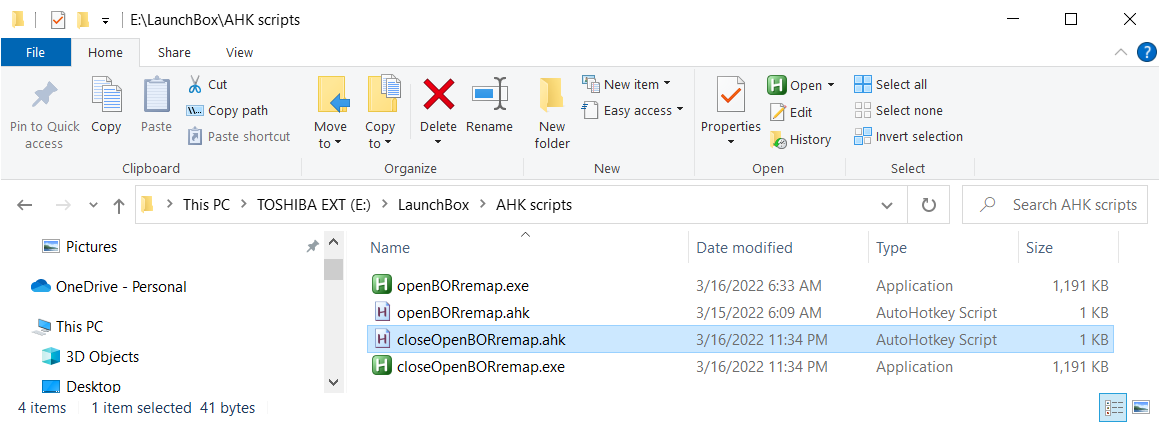Click the red Delete icon in ribbon
The height and width of the screenshot is (422, 1159).
click(x=438, y=94)
